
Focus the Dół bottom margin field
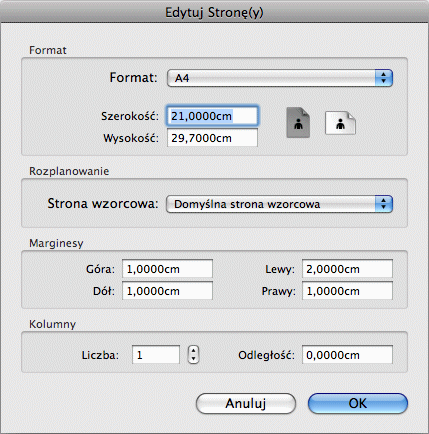tap(167, 291)
